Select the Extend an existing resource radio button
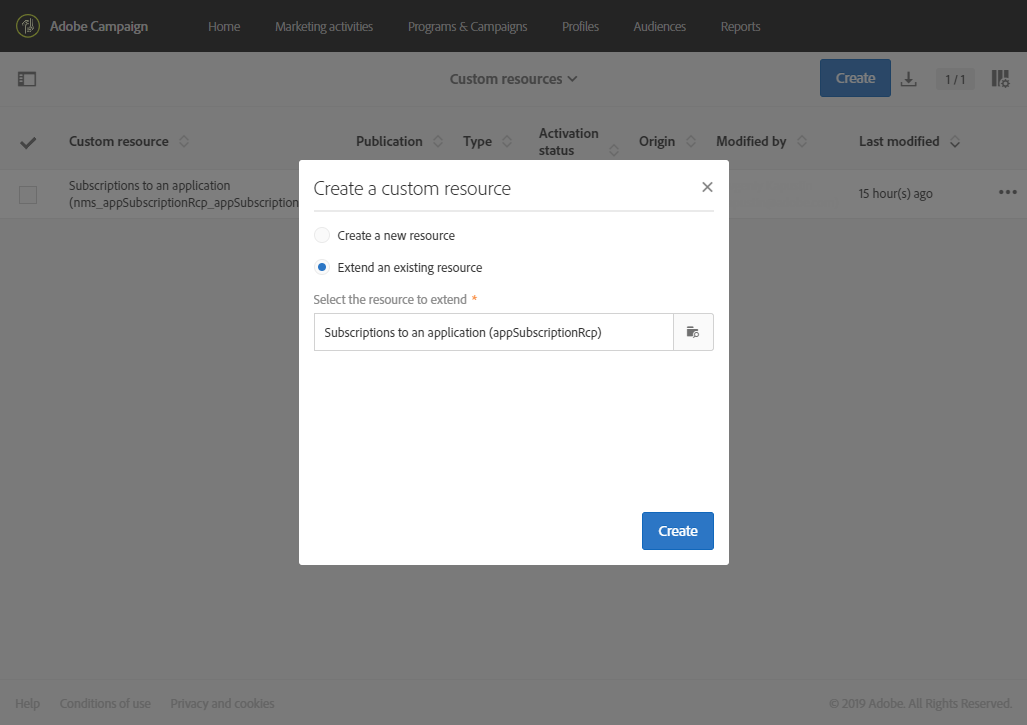1027x725 pixels. 322,267
